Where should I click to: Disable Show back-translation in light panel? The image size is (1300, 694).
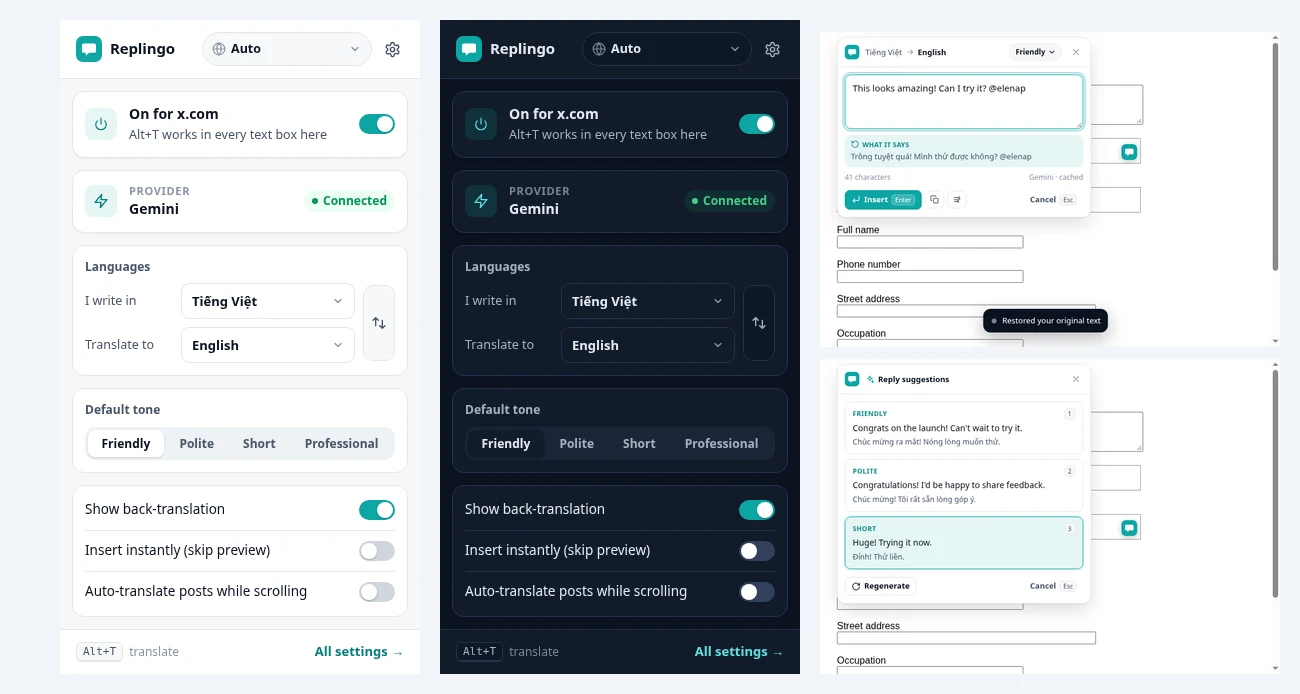(x=377, y=510)
